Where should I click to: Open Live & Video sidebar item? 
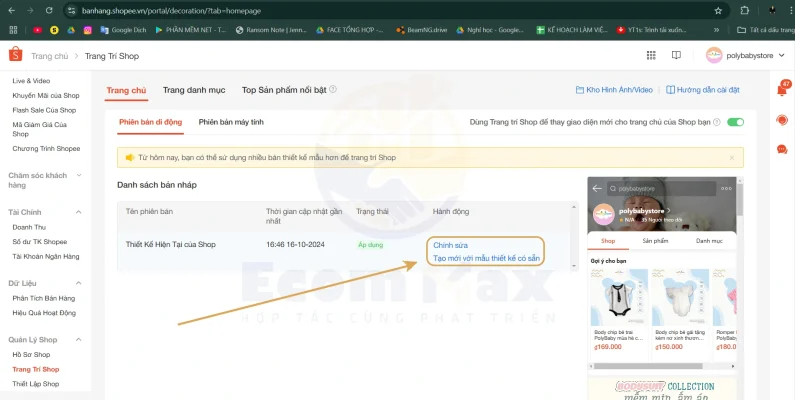tap(31, 81)
